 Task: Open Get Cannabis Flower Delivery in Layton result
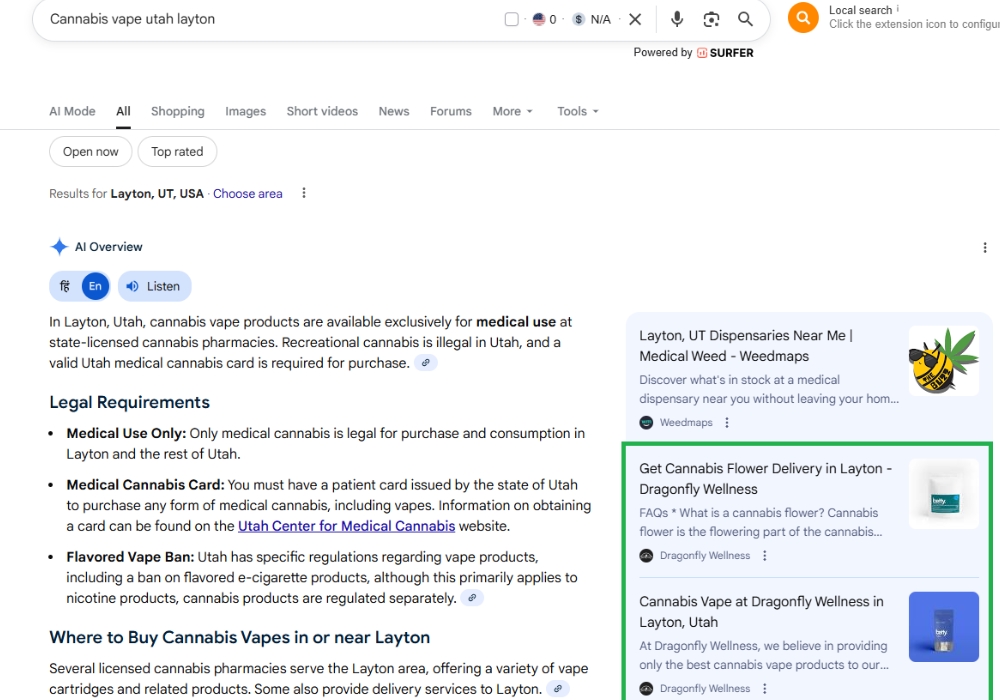click(x=765, y=479)
